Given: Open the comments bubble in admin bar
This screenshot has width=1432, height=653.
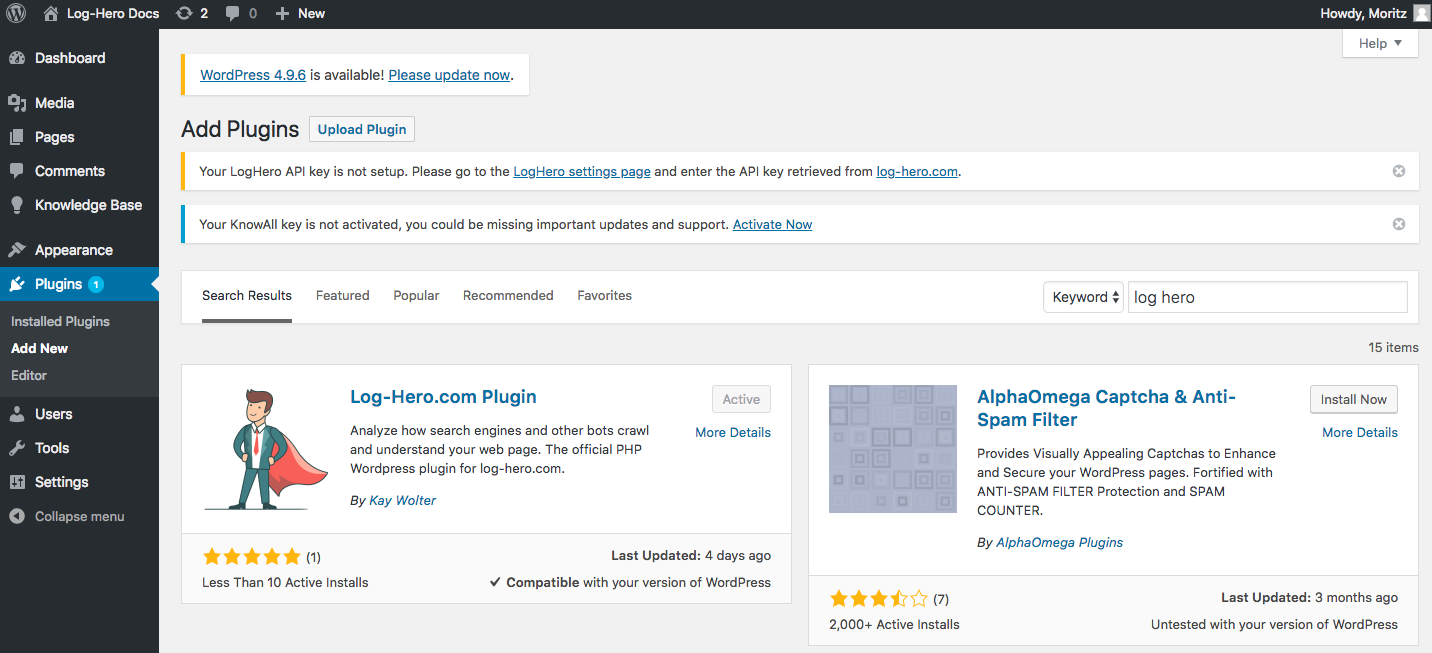Looking at the screenshot, I should coord(233,14).
